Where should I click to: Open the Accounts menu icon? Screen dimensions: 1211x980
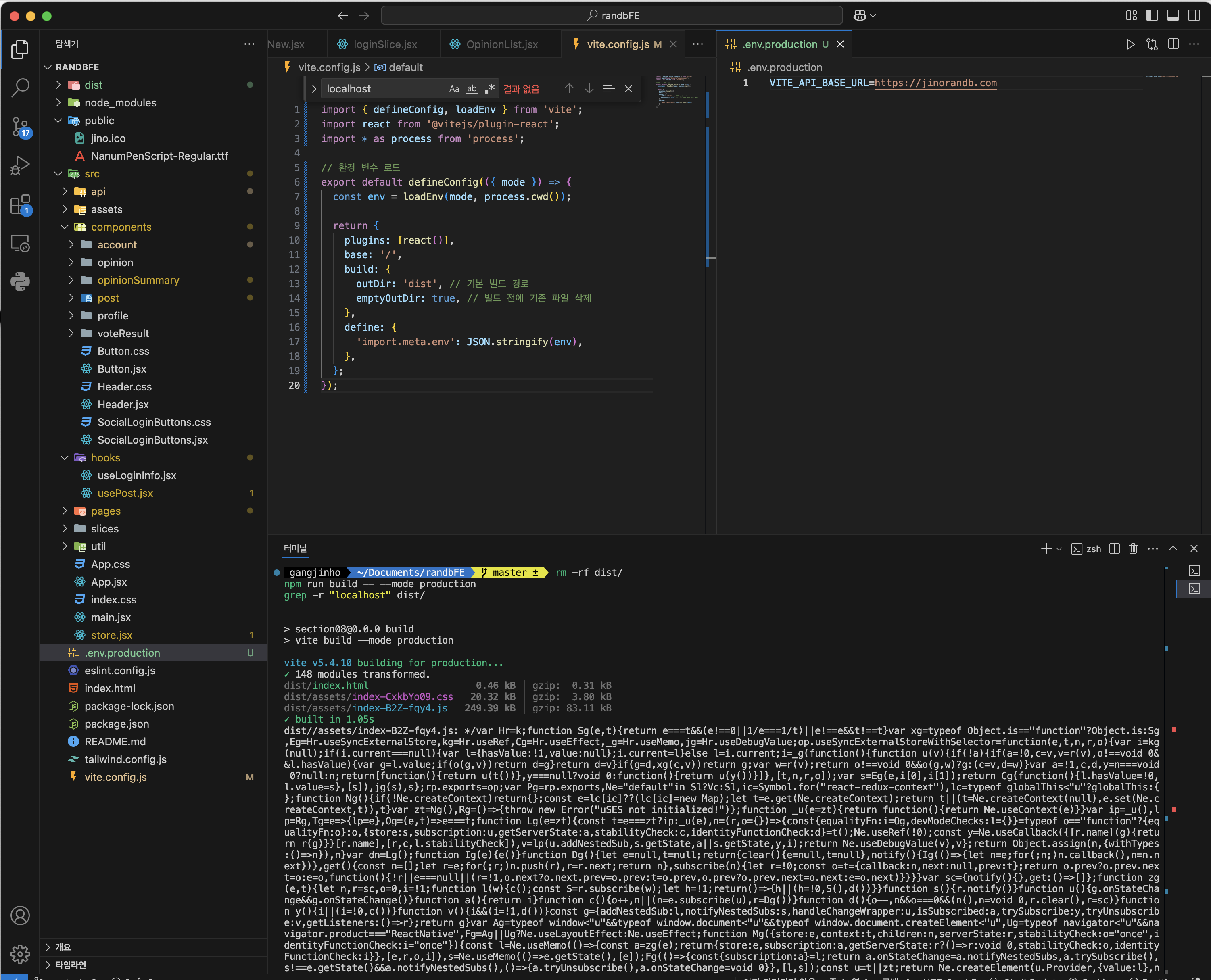20,915
